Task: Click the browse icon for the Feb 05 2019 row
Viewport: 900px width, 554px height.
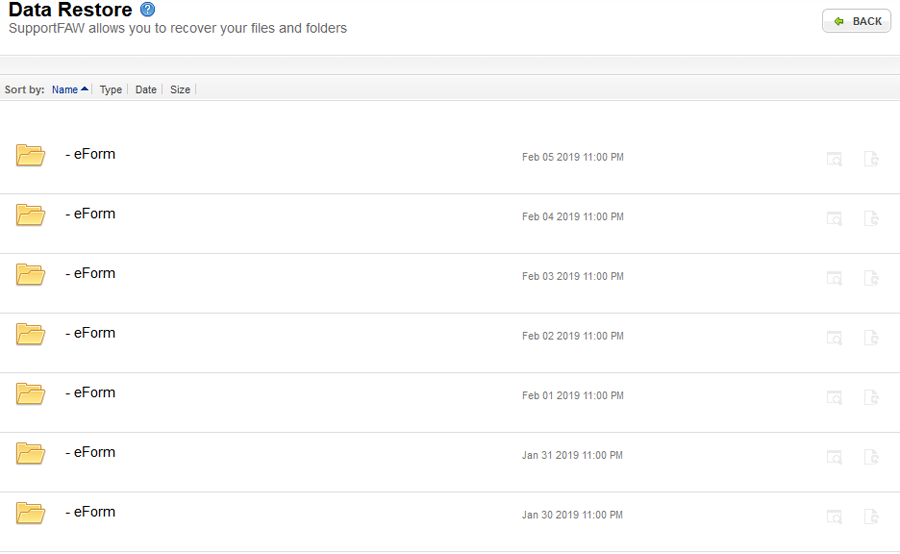Action: (834, 159)
